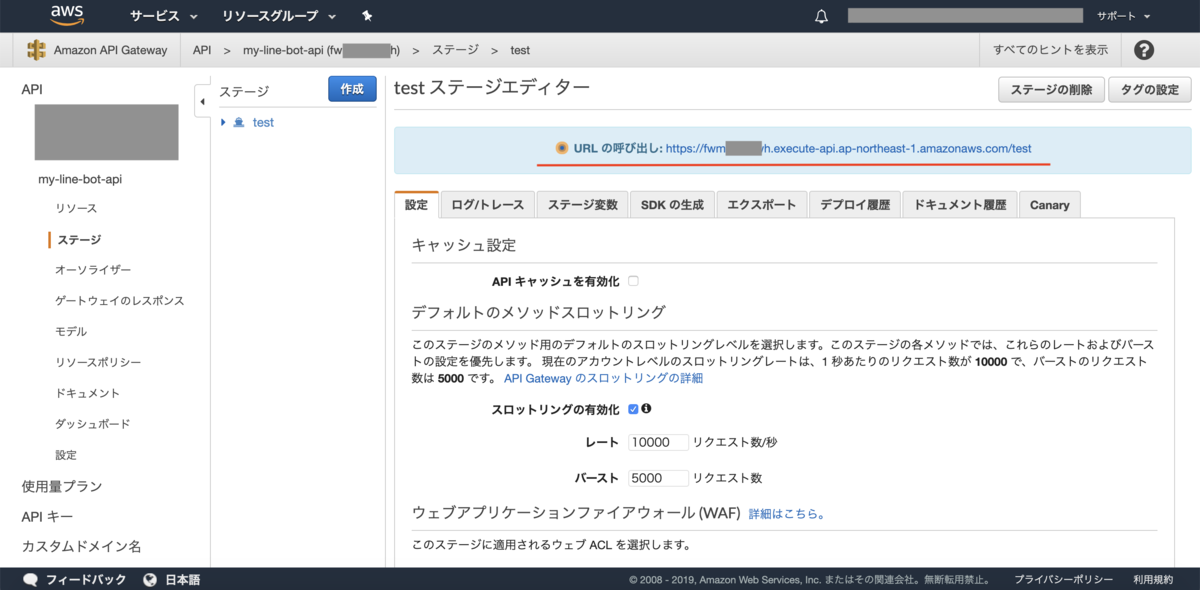This screenshot has height=590, width=1200.
Task: Switch to the エクスポート tab
Action: tap(761, 204)
